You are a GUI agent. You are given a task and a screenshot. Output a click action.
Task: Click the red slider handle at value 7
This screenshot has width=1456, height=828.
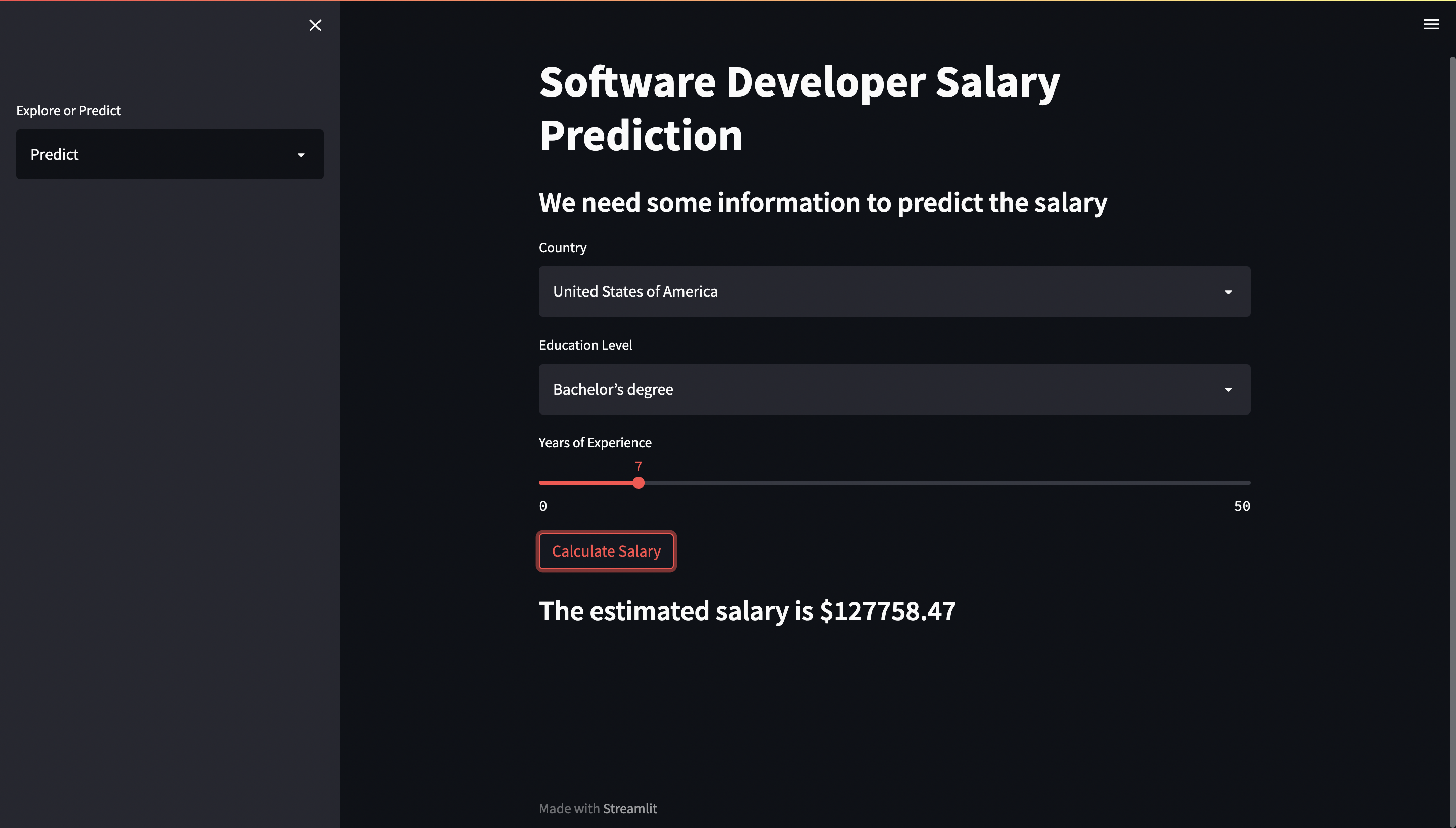639,482
